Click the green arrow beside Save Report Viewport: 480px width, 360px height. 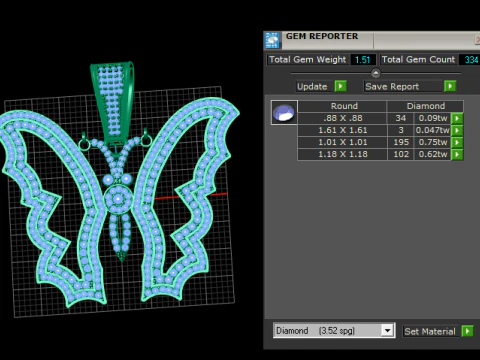(450, 86)
